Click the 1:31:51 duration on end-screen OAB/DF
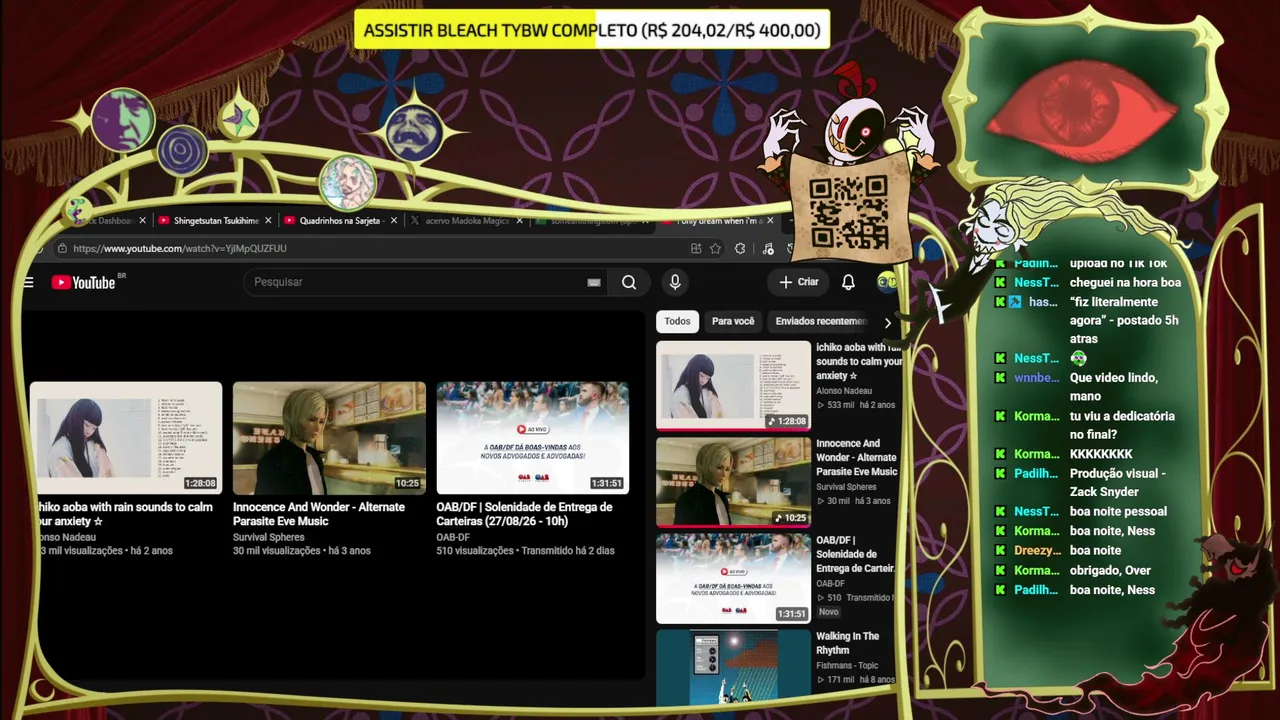 607,484
